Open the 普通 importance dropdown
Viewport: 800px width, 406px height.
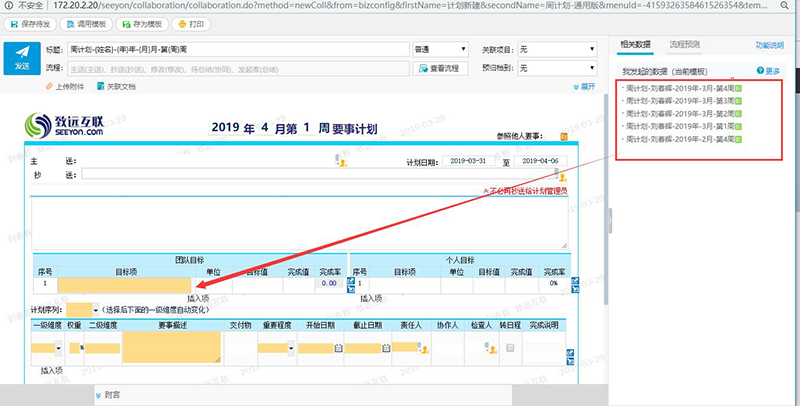click(x=440, y=48)
